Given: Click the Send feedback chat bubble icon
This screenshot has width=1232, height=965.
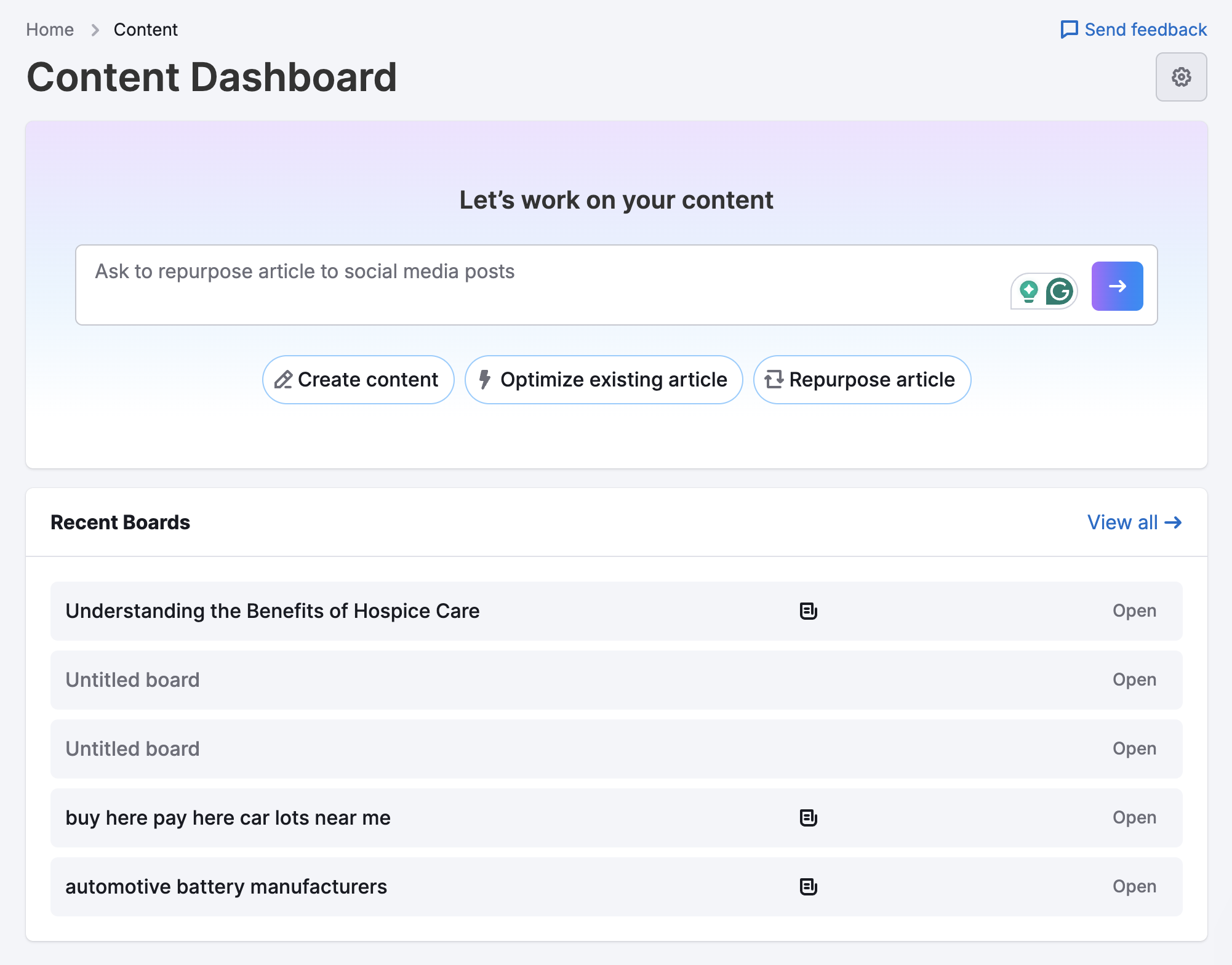Looking at the screenshot, I should click(x=1069, y=29).
